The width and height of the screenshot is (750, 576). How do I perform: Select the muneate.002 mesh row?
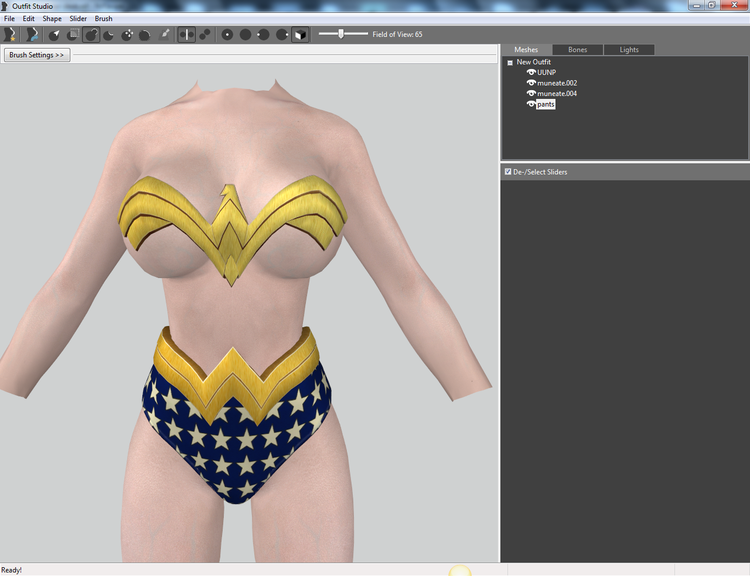557,83
